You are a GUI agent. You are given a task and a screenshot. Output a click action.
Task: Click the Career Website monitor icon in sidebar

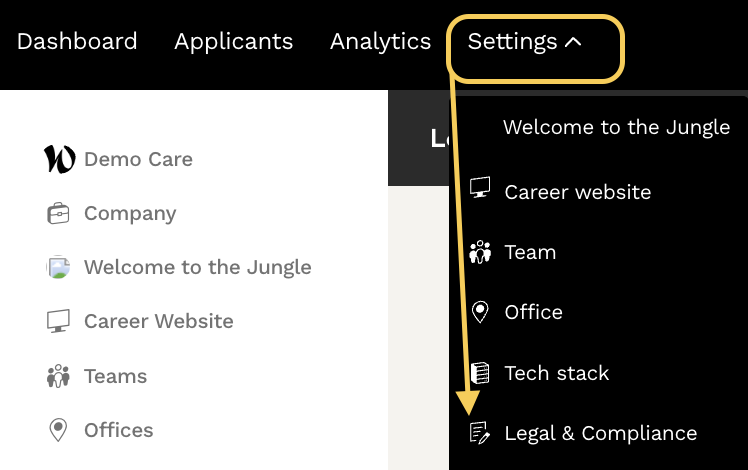click(x=58, y=321)
